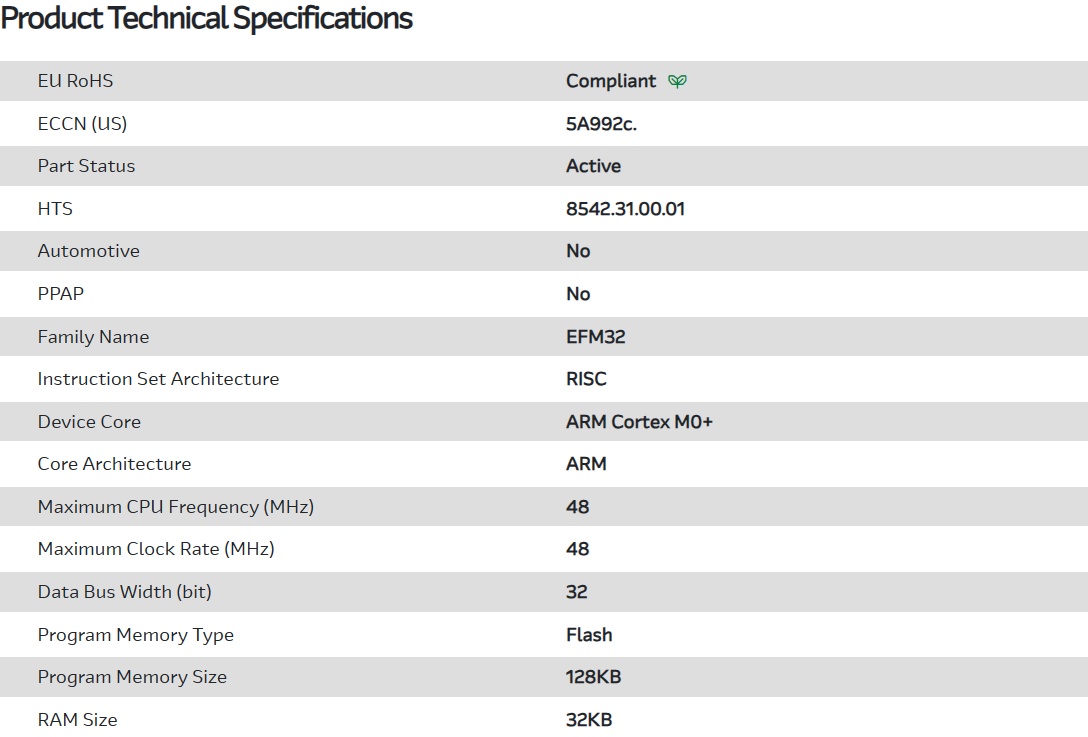Click the Part Status label
Viewport: 1088px width, 737px height.
point(86,166)
